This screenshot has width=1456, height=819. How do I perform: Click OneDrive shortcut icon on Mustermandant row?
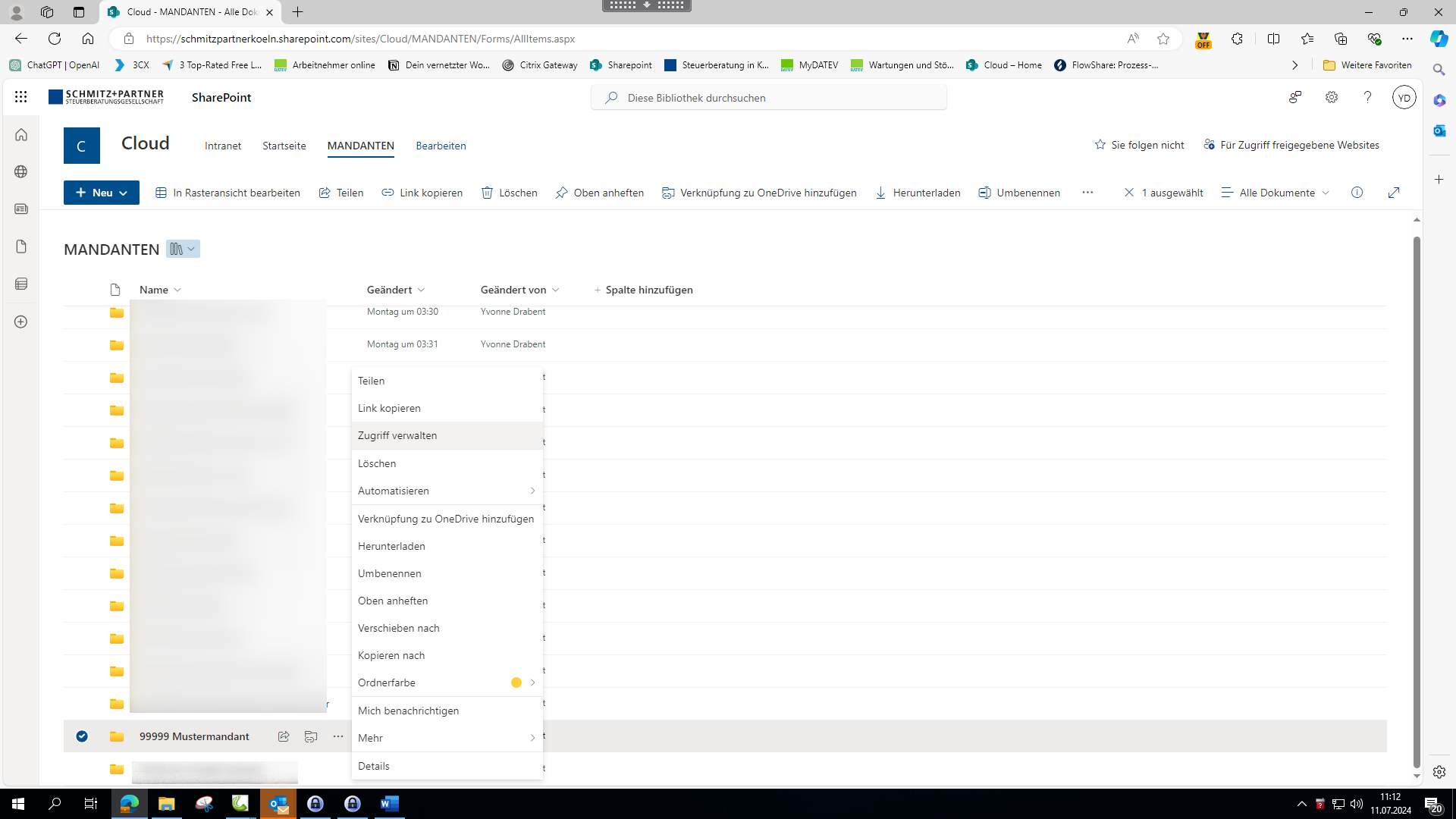tap(311, 736)
